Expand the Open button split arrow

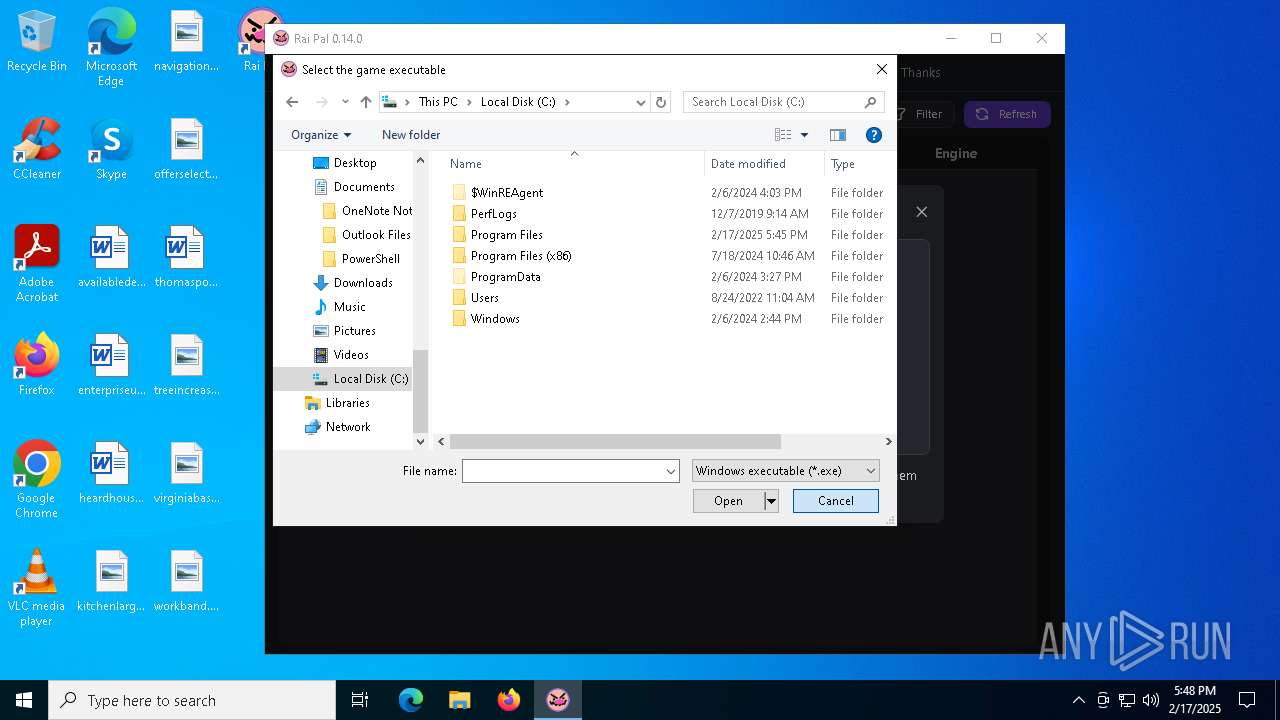pos(771,501)
